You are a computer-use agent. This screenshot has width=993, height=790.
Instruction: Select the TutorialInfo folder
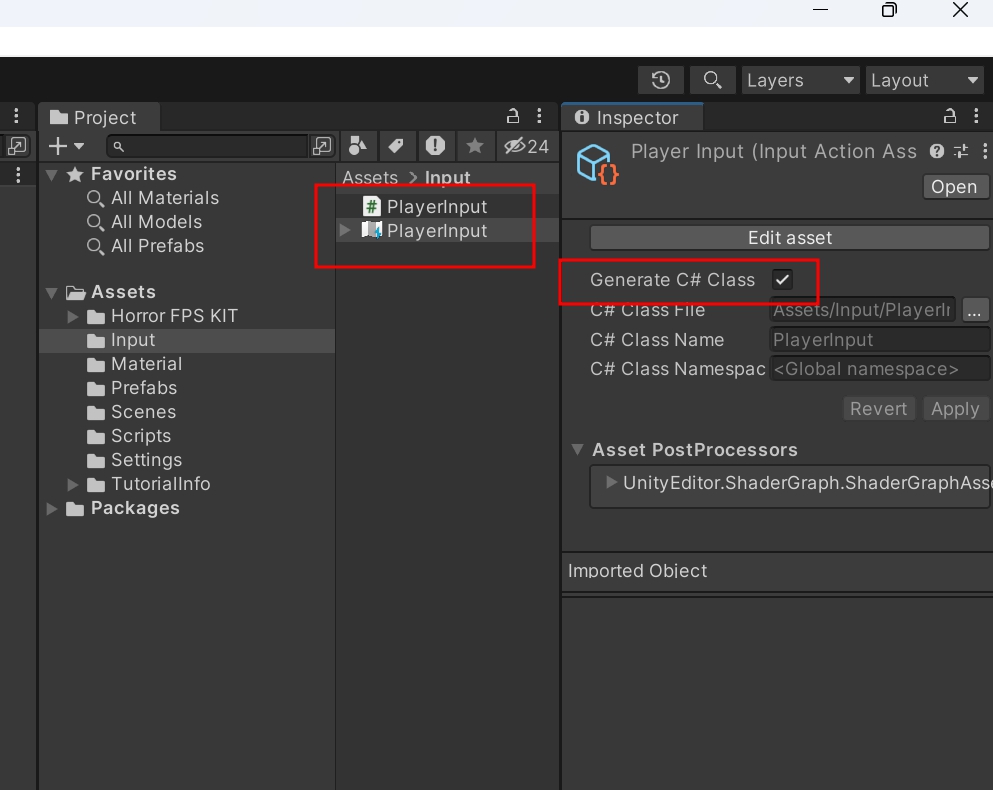pyautogui.click(x=160, y=485)
